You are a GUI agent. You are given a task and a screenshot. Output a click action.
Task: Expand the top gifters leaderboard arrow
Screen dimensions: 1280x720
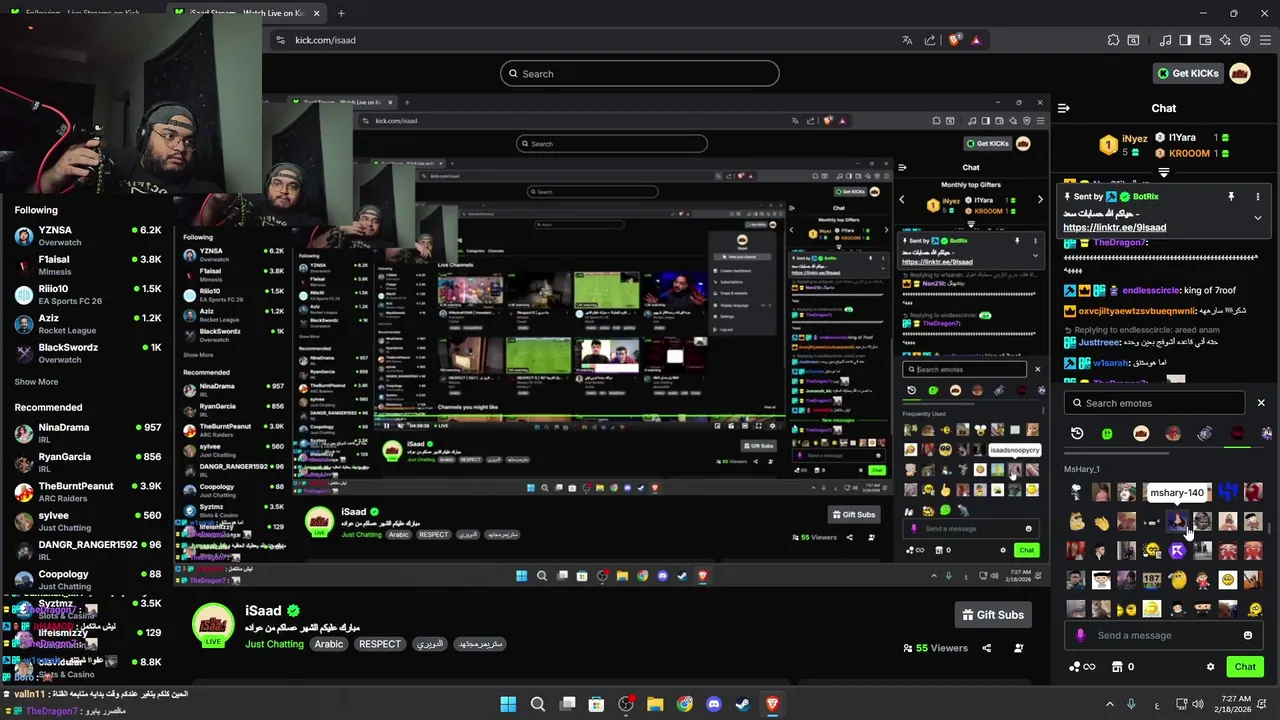pyautogui.click(x=1164, y=173)
